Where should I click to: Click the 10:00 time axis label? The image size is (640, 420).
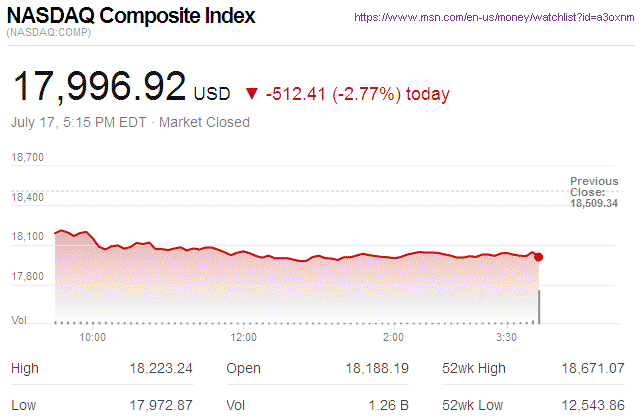(x=92, y=337)
